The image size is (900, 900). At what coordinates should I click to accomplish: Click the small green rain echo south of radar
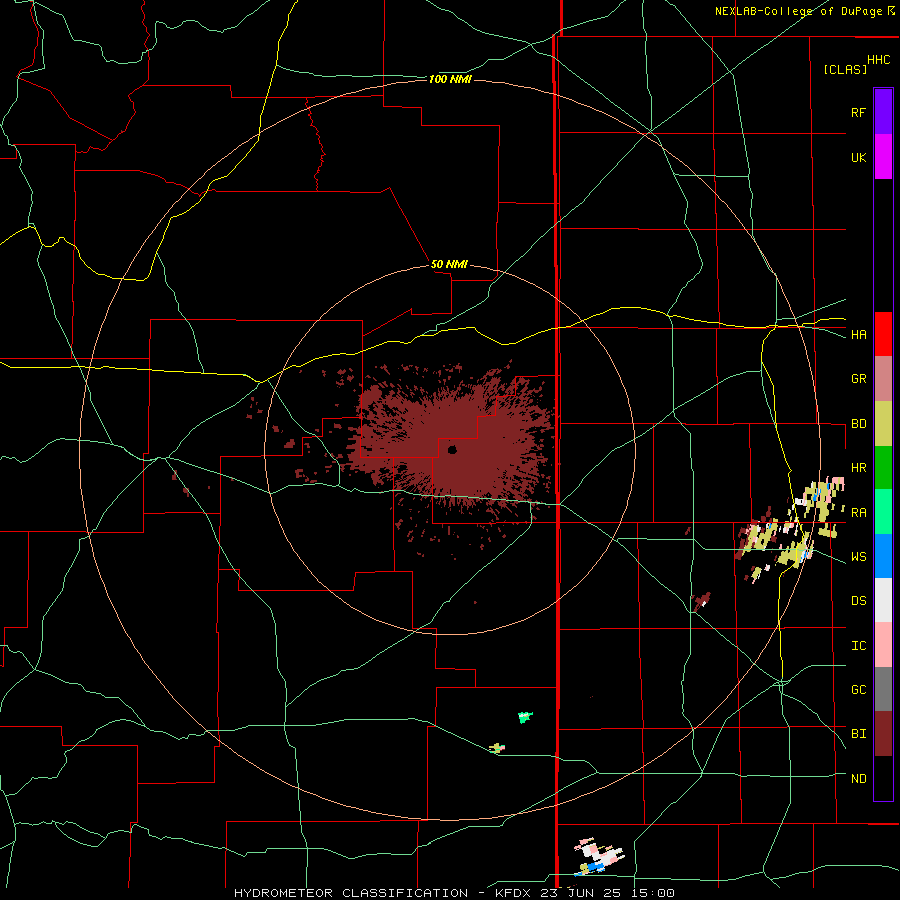click(x=525, y=717)
